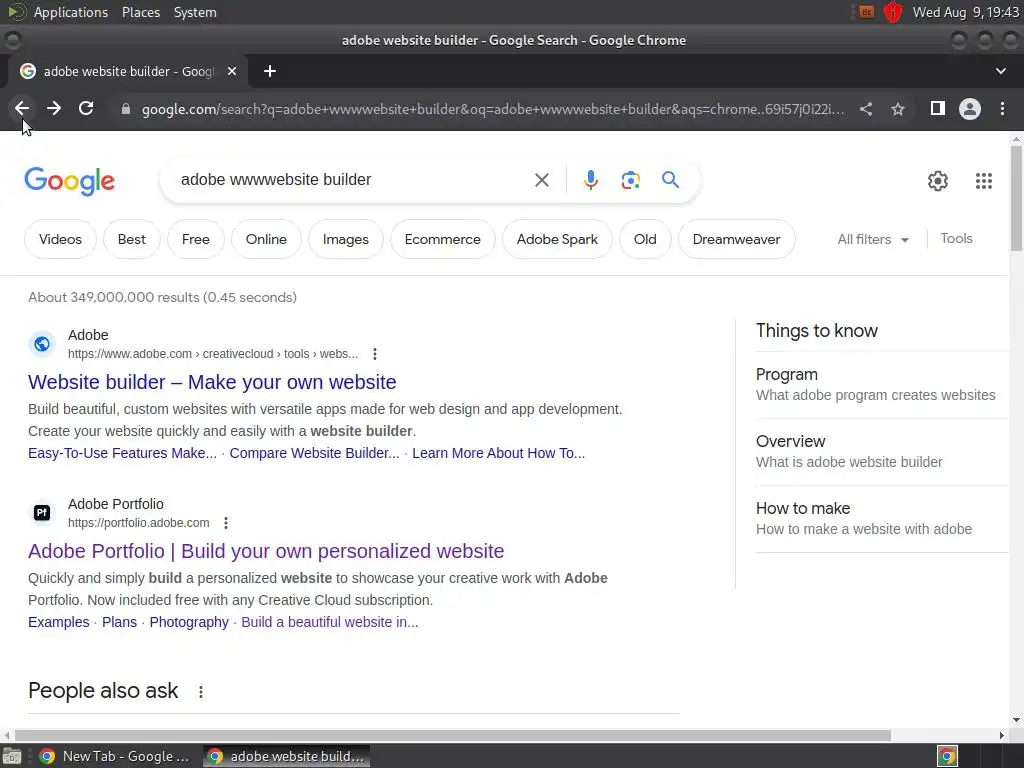The height and width of the screenshot is (768, 1024).
Task: Expand the All filters dropdown
Action: click(872, 239)
